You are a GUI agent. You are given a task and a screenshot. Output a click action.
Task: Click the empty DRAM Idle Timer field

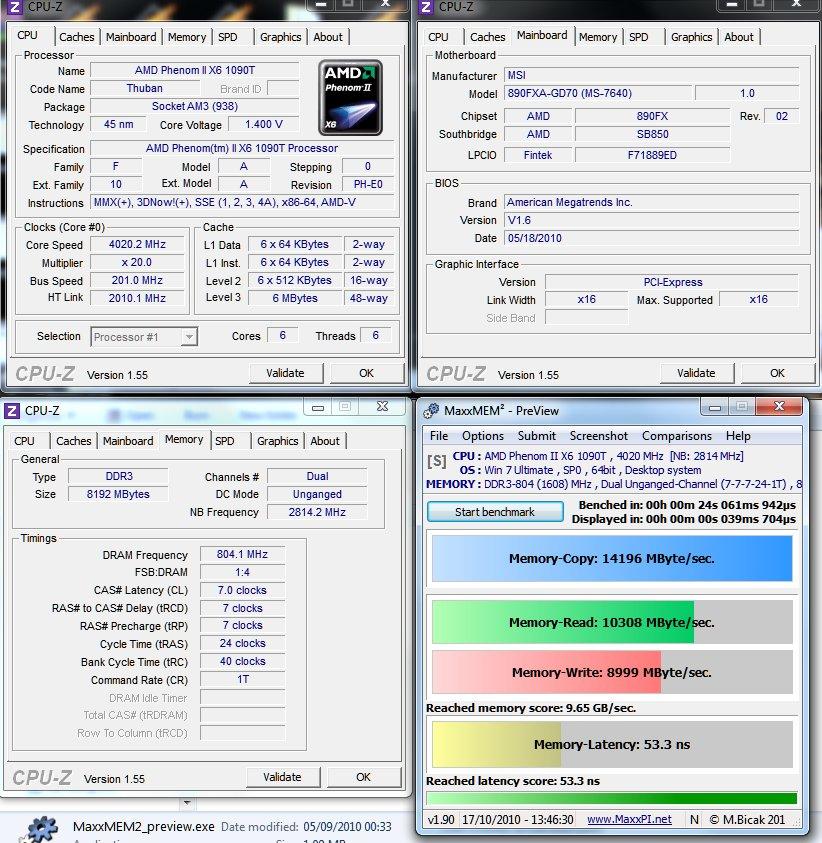pos(242,698)
